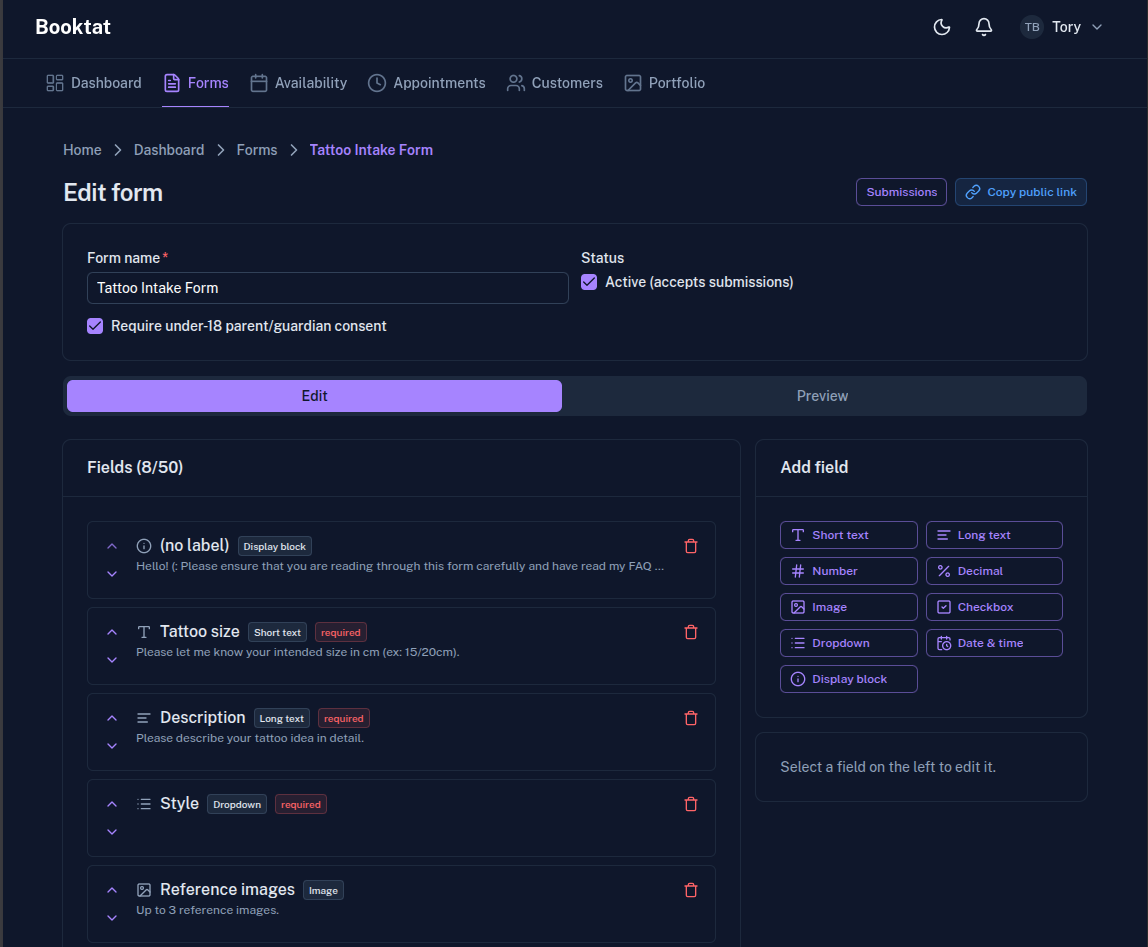Viewport: 1148px width, 947px height.
Task: Click the Availability calendar icon
Action: click(x=258, y=83)
